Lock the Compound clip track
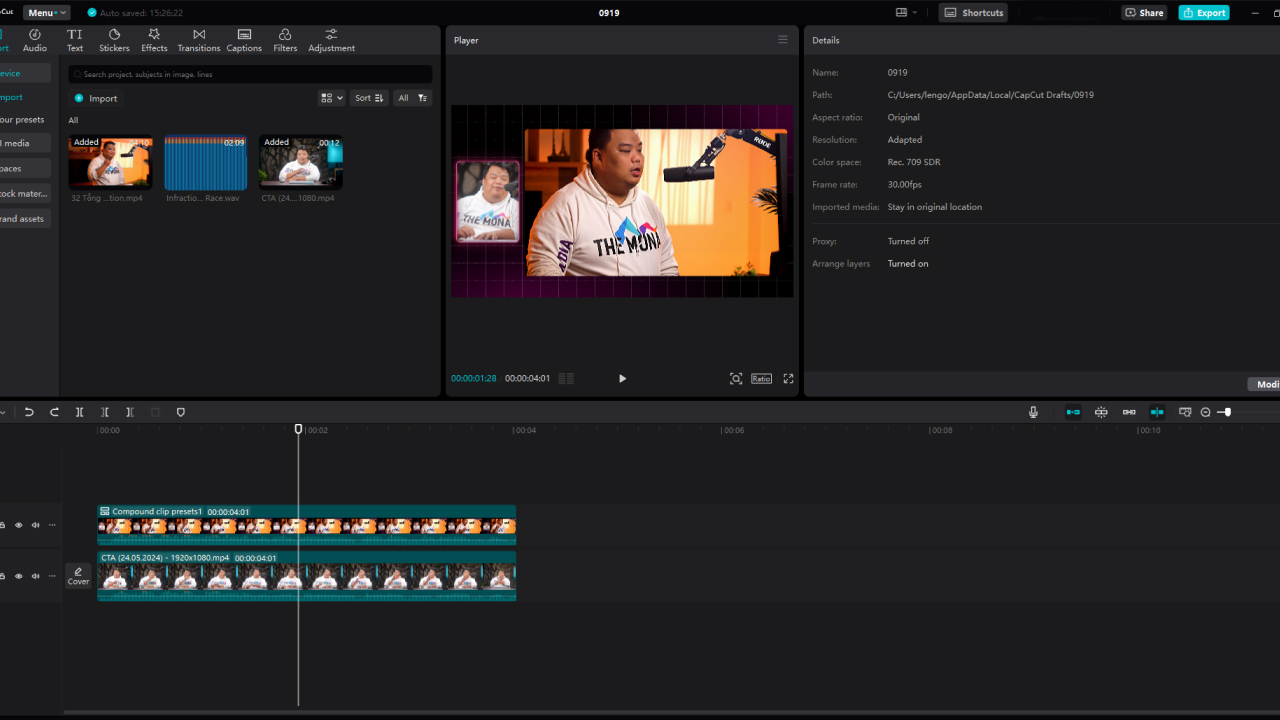The width and height of the screenshot is (1280, 720). (2, 525)
